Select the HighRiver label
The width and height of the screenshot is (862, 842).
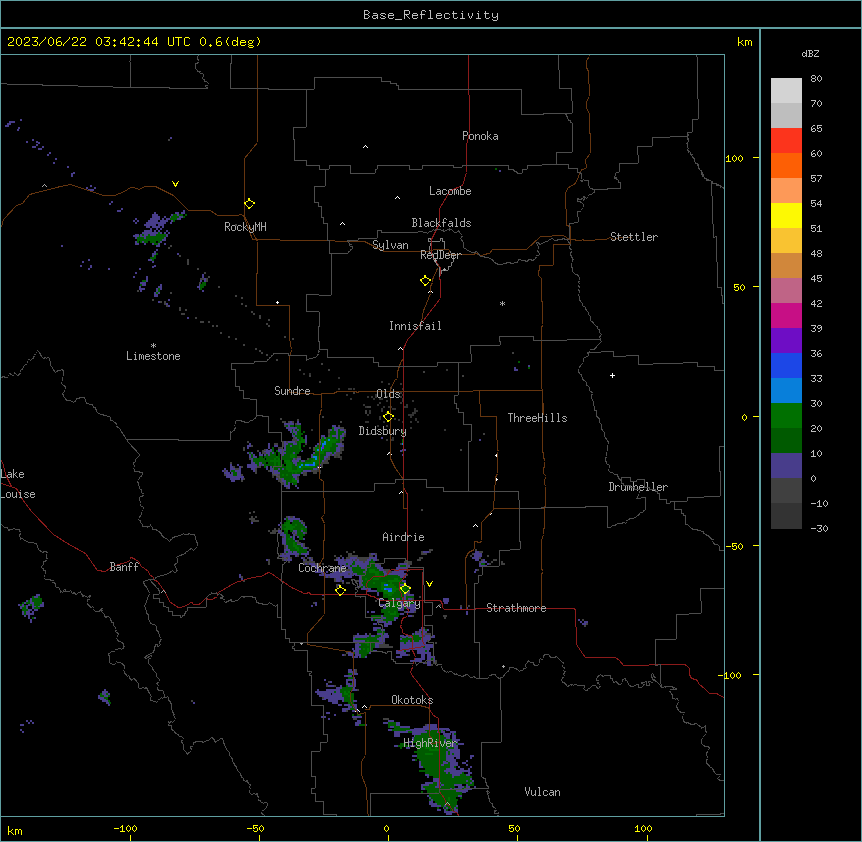pyautogui.click(x=430, y=743)
